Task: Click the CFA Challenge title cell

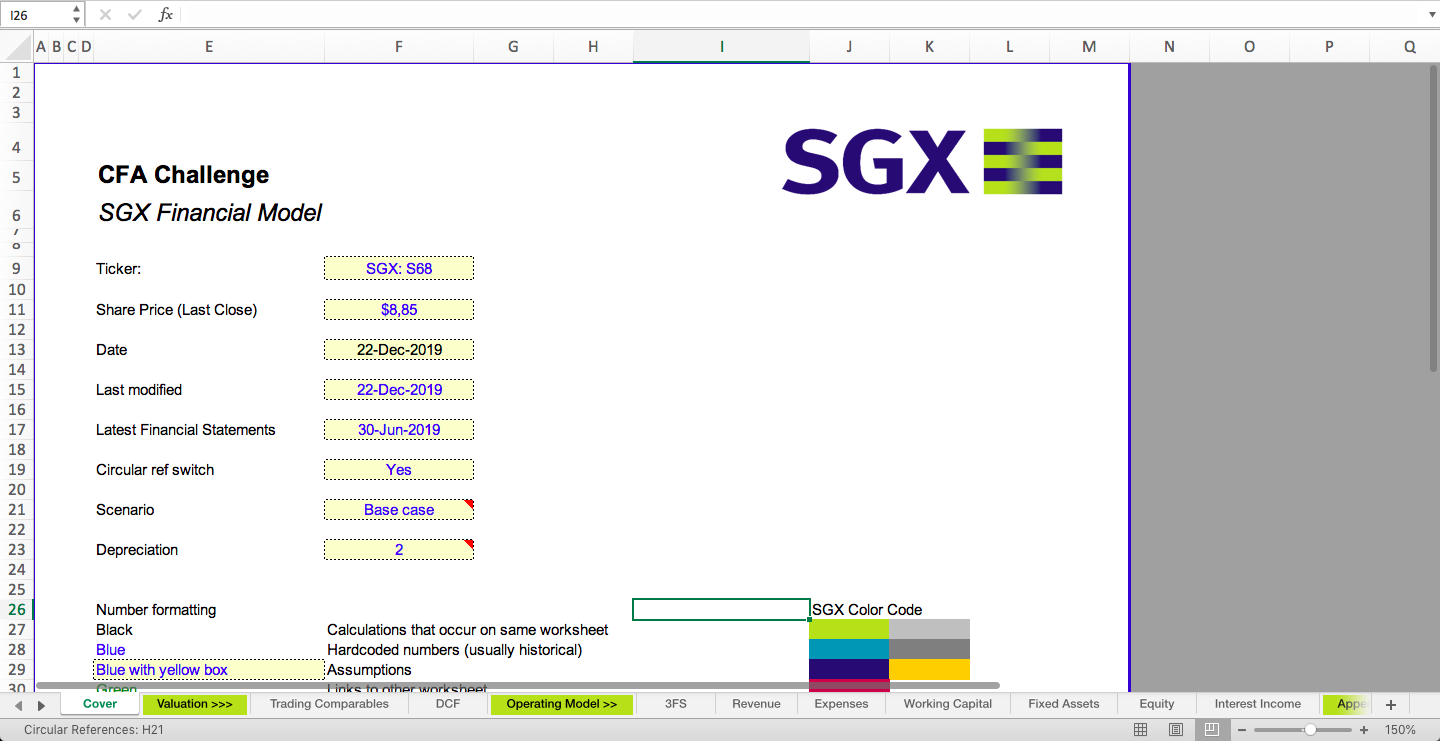Action: [x=184, y=175]
